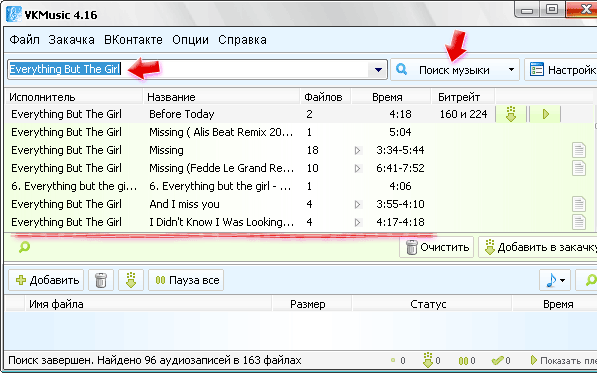Open the Поиск музыки dropdown arrow
The height and width of the screenshot is (373, 597).
tap(511, 70)
